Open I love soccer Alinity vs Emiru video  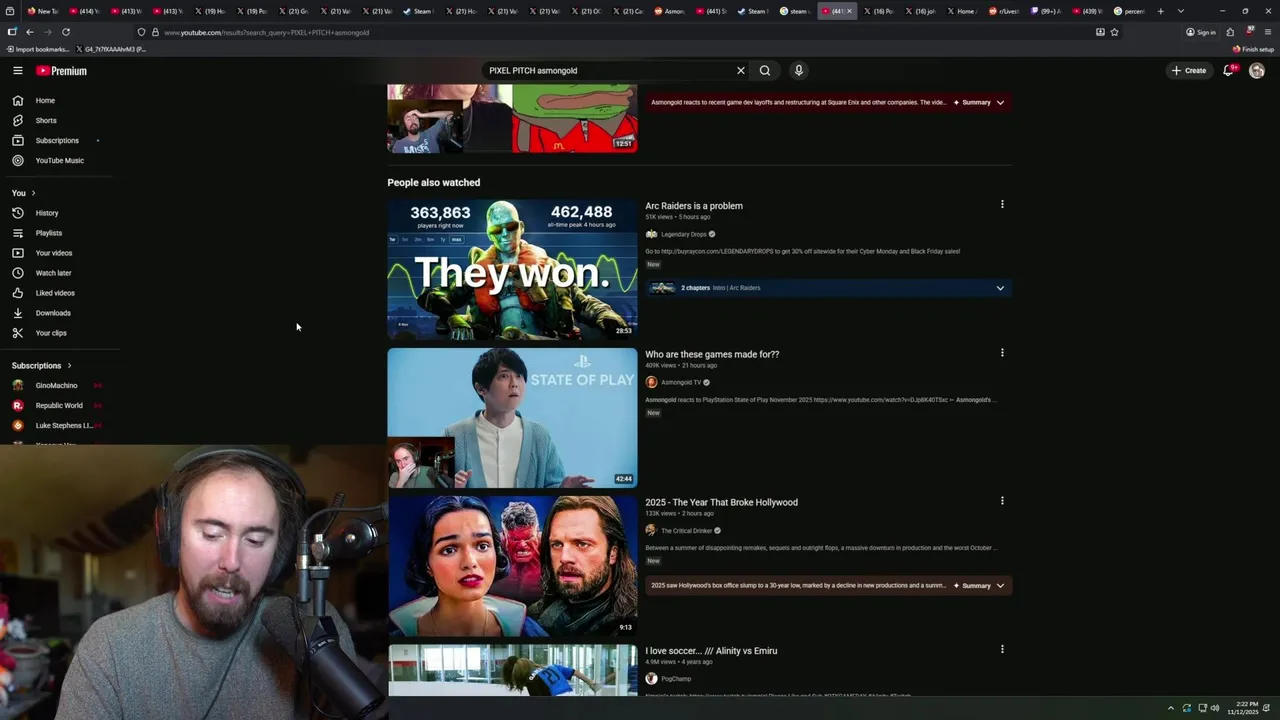coord(711,651)
